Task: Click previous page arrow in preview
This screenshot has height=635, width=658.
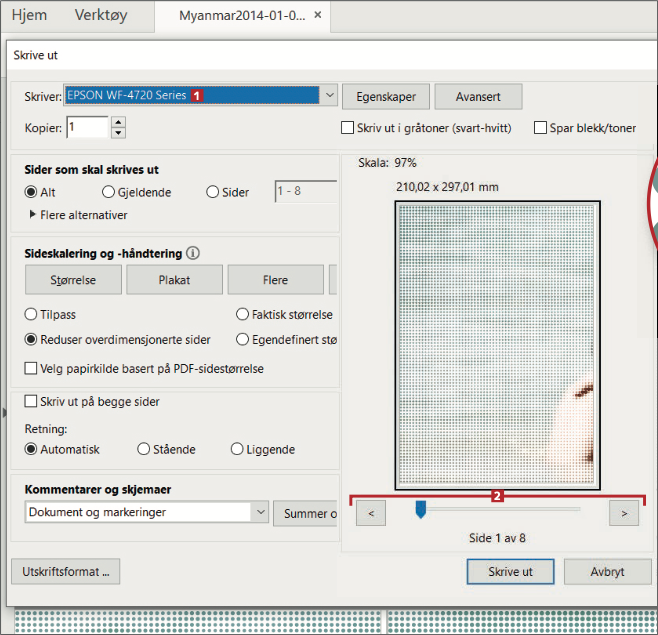Action: (x=371, y=514)
